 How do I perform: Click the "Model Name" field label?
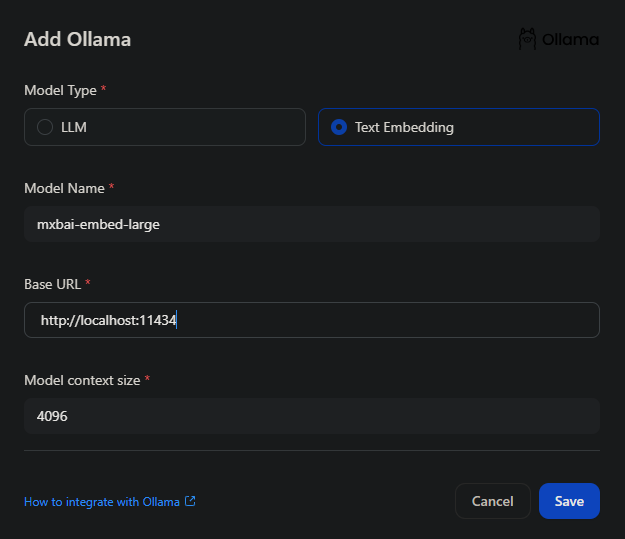coord(64,188)
